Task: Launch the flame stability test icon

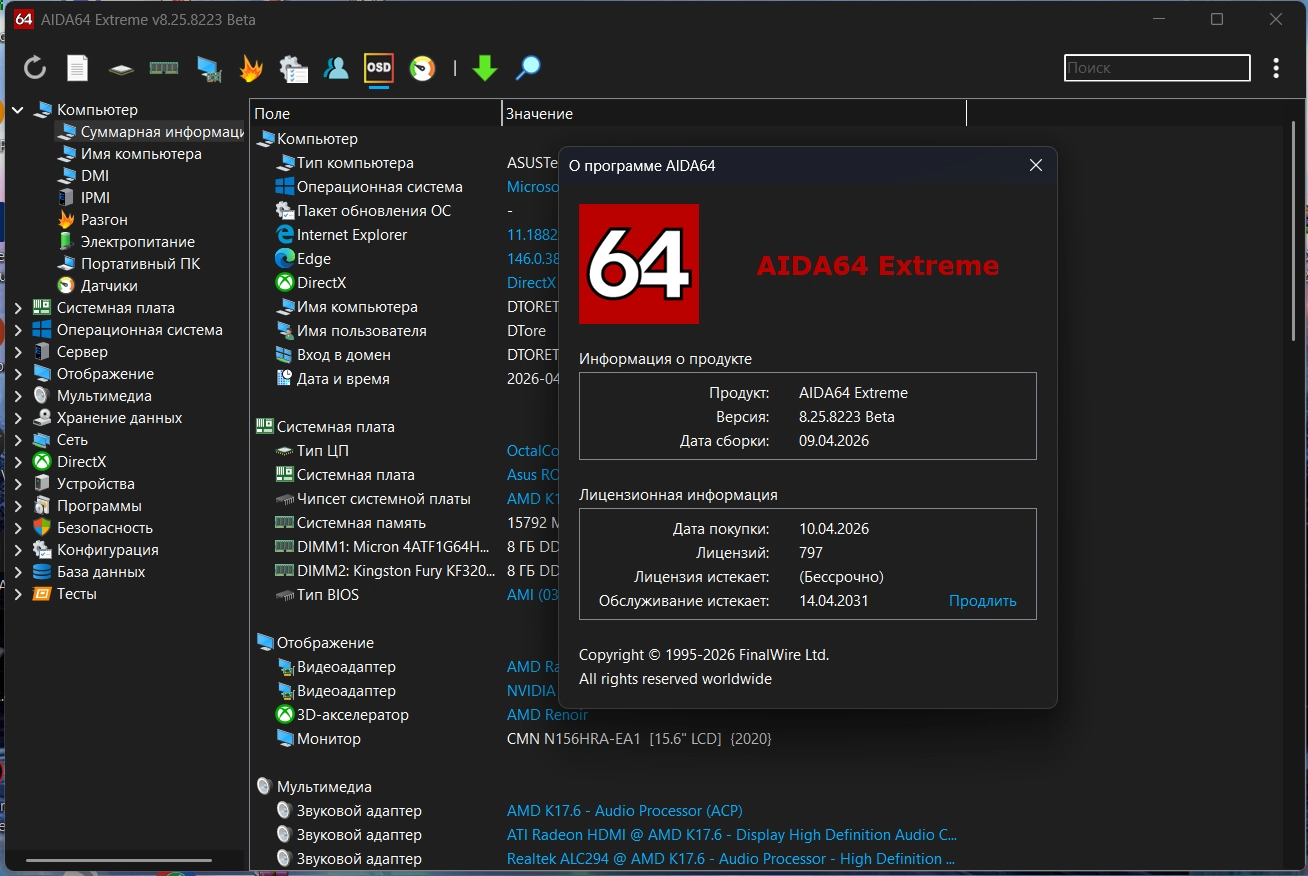Action: (x=251, y=68)
